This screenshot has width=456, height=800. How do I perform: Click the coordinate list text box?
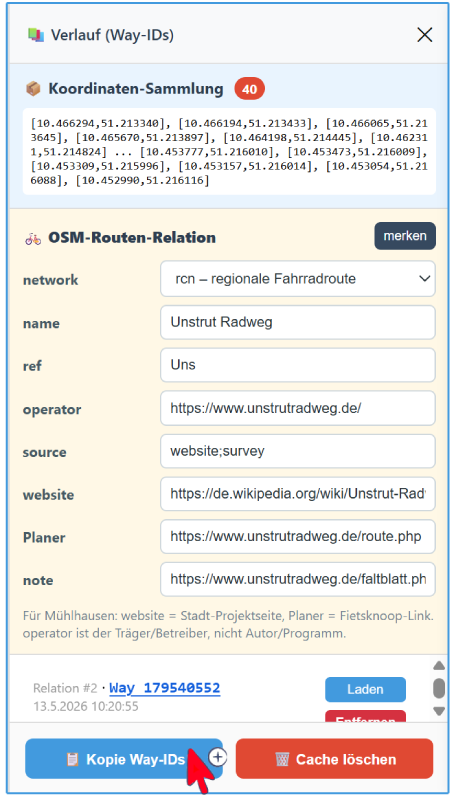pos(229,152)
